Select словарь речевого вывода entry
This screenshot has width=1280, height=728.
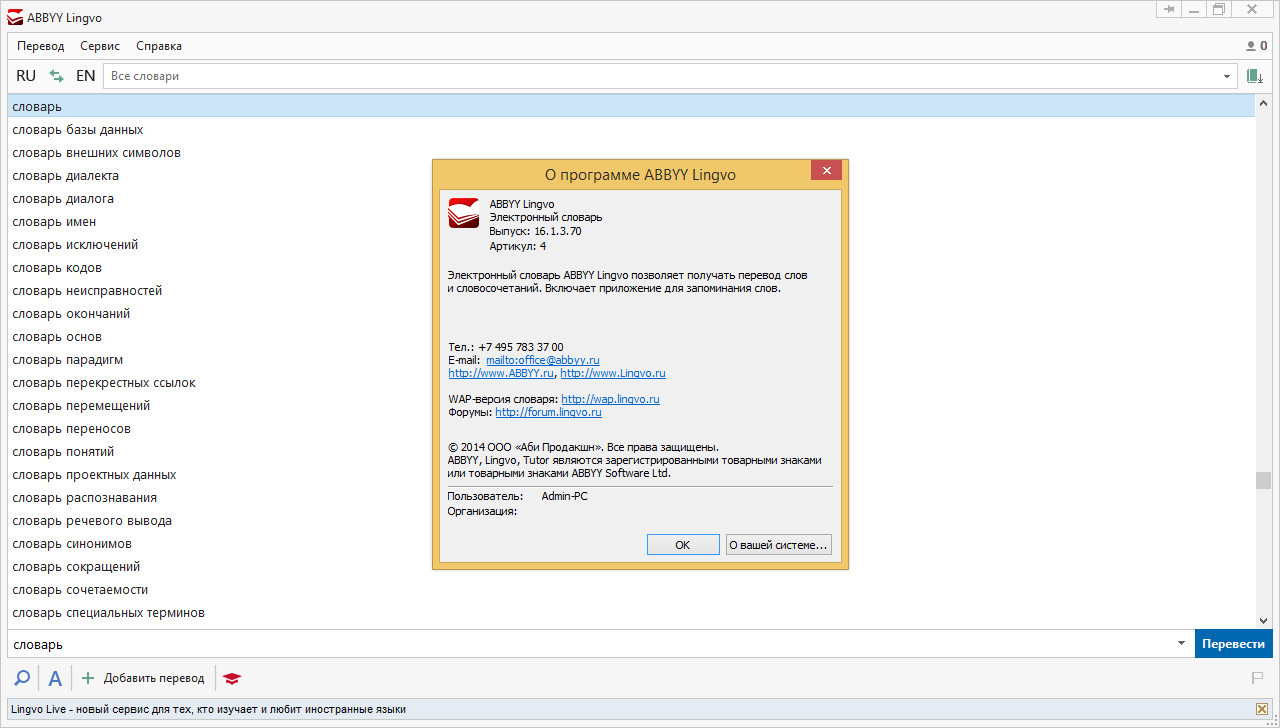click(x=631, y=520)
